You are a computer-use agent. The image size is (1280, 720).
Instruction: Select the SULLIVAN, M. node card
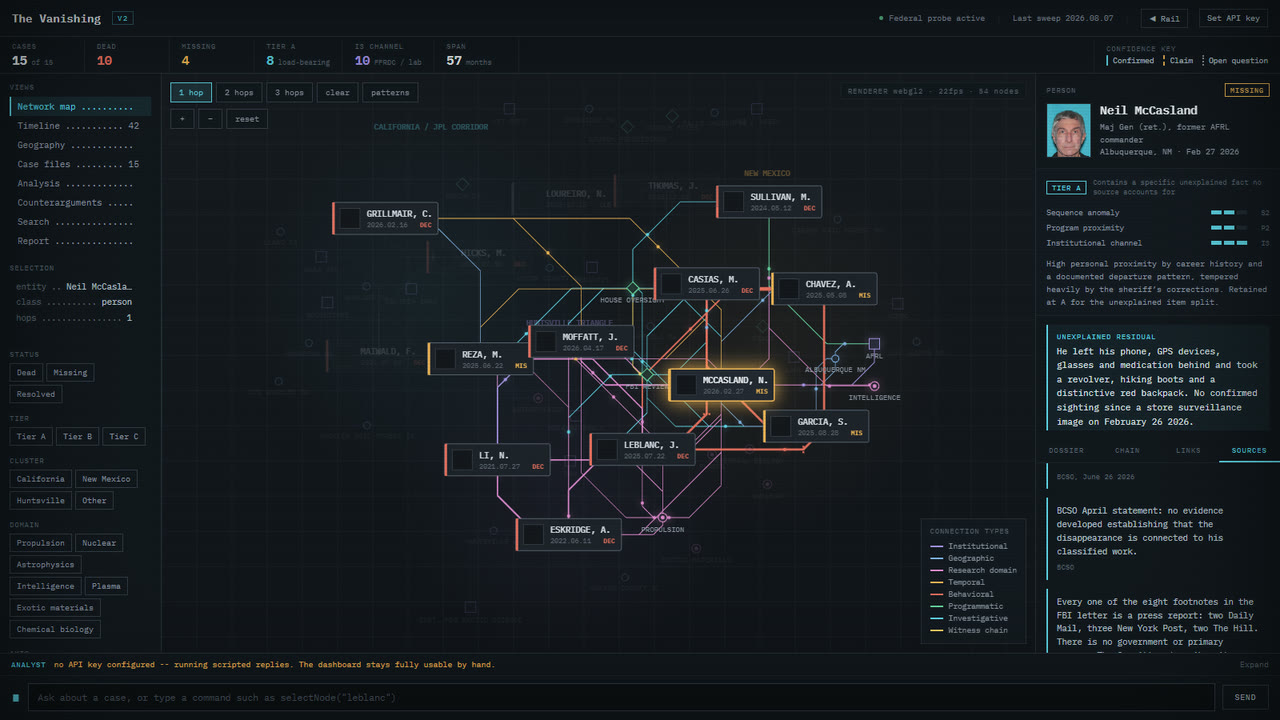pyautogui.click(x=768, y=202)
